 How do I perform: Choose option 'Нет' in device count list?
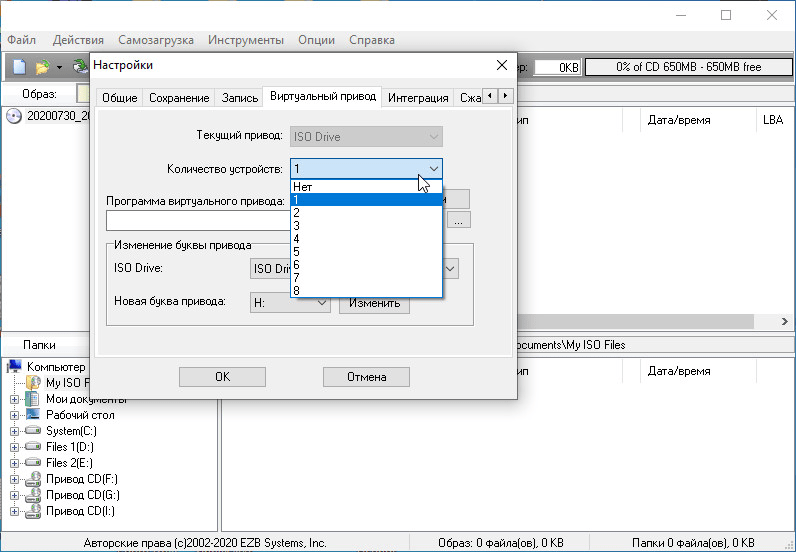(366, 186)
